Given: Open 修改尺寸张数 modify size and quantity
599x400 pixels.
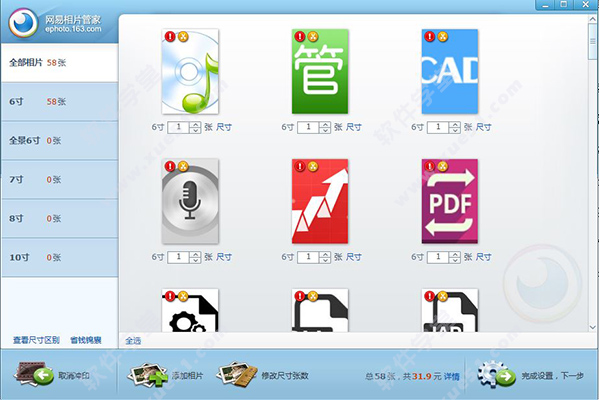Looking at the screenshot, I should point(262,375).
